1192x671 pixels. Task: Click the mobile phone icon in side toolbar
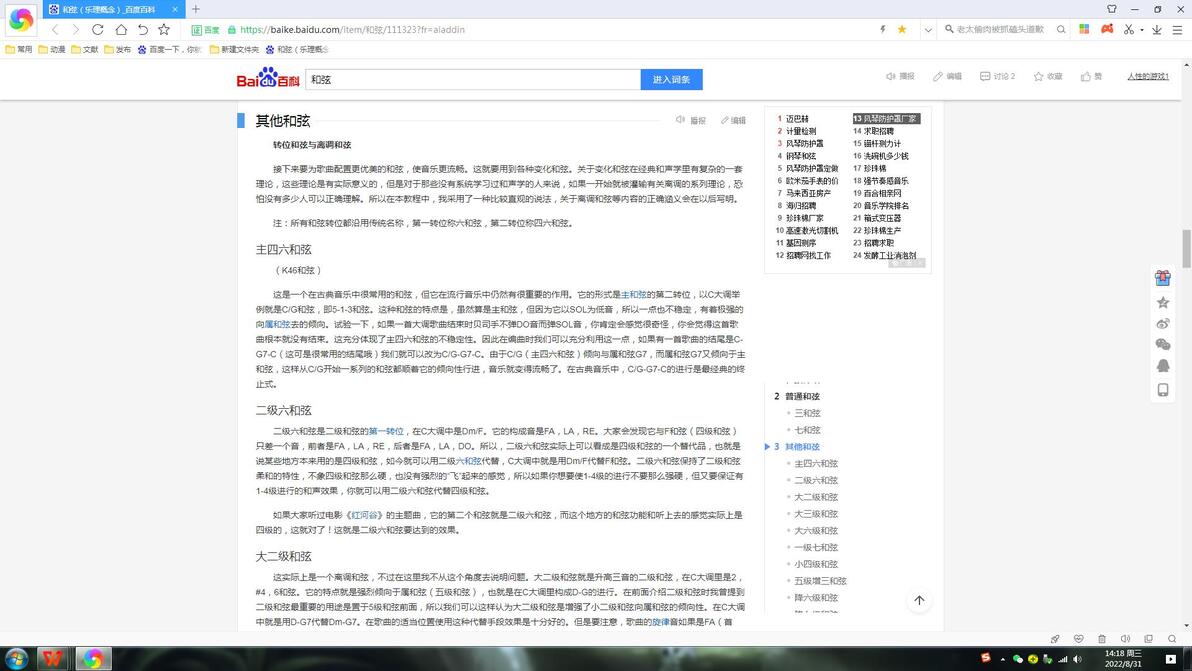1162,390
